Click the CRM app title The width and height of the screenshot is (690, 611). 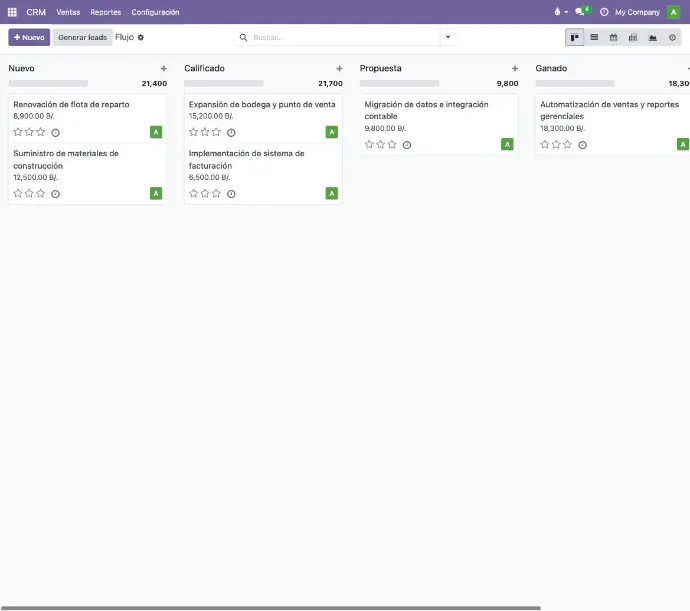[x=36, y=12]
